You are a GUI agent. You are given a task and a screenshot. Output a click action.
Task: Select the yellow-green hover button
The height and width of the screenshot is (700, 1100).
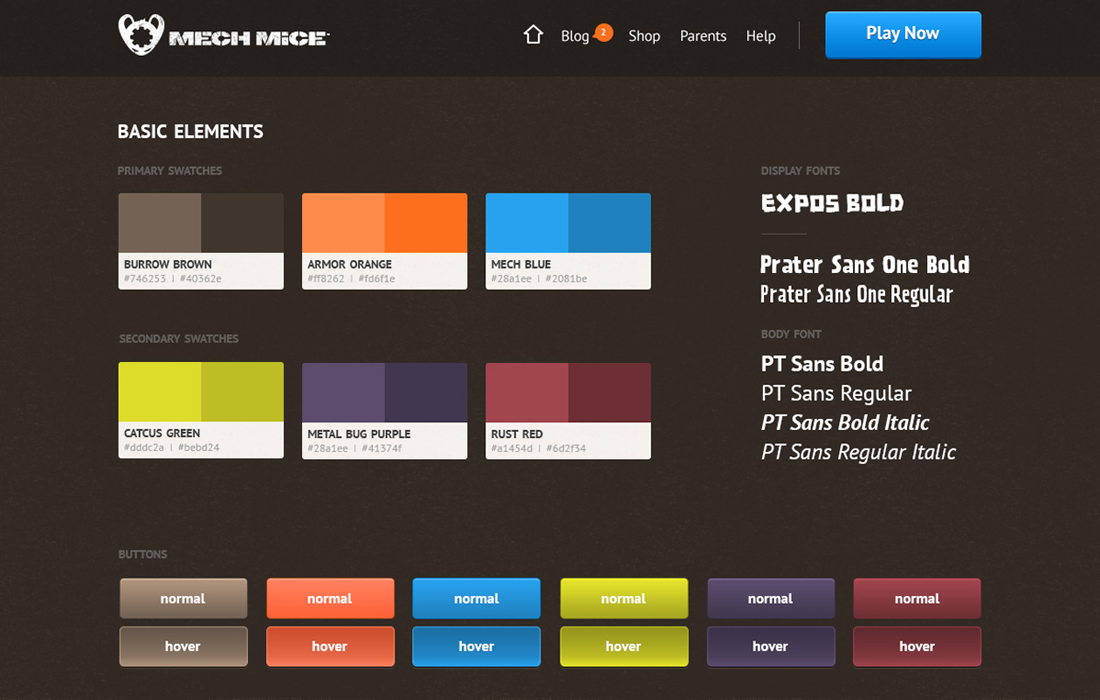click(x=624, y=646)
